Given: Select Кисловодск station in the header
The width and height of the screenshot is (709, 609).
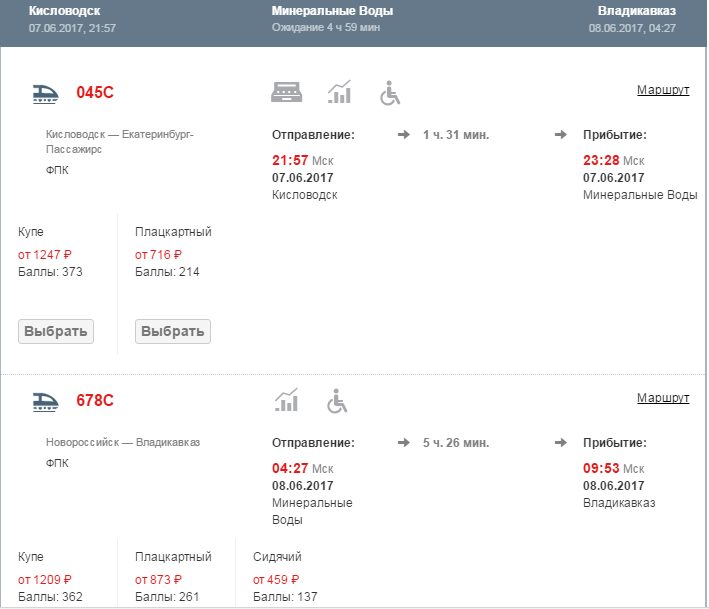Looking at the screenshot, I should (x=65, y=11).
